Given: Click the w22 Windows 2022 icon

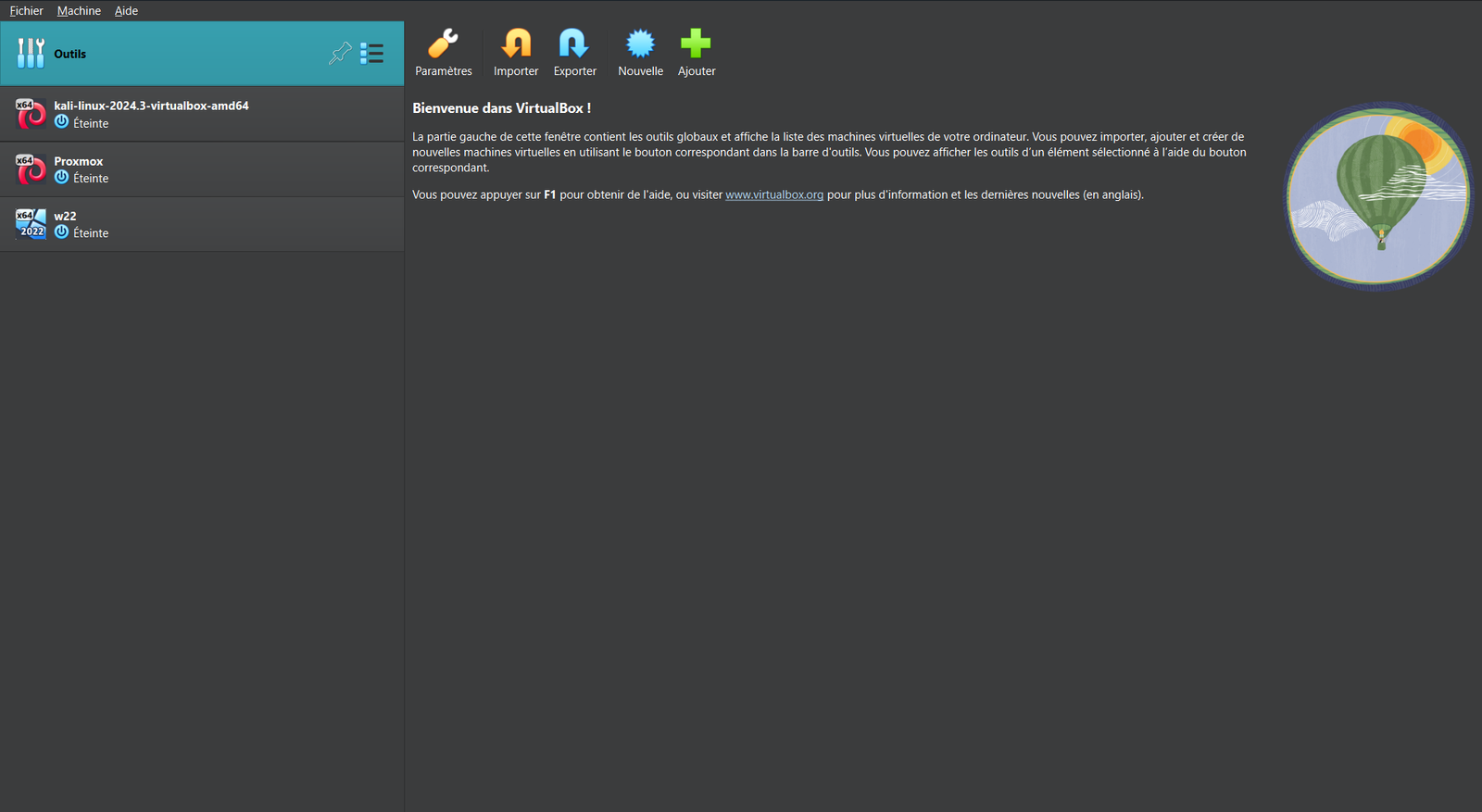Looking at the screenshot, I should [31, 224].
